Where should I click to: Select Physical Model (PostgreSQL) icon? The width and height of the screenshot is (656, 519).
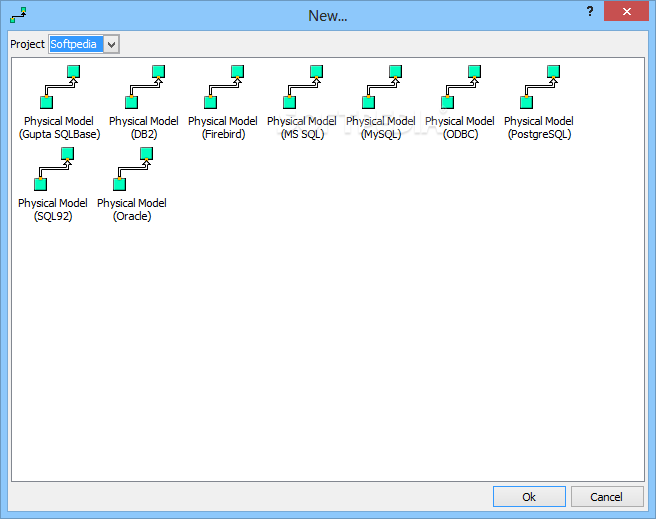540,87
